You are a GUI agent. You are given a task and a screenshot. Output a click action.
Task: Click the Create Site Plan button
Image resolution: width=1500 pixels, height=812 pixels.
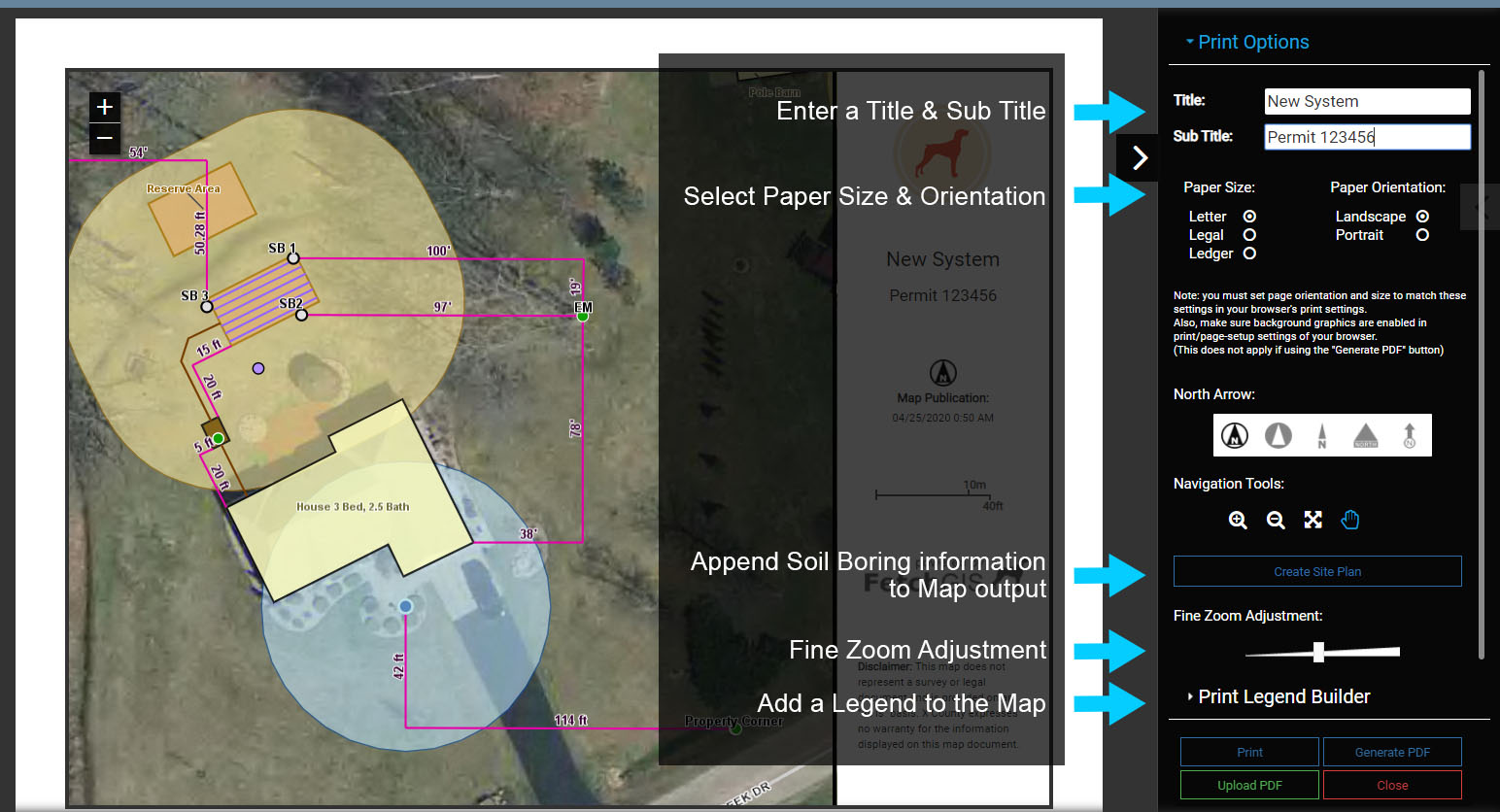[x=1317, y=571]
